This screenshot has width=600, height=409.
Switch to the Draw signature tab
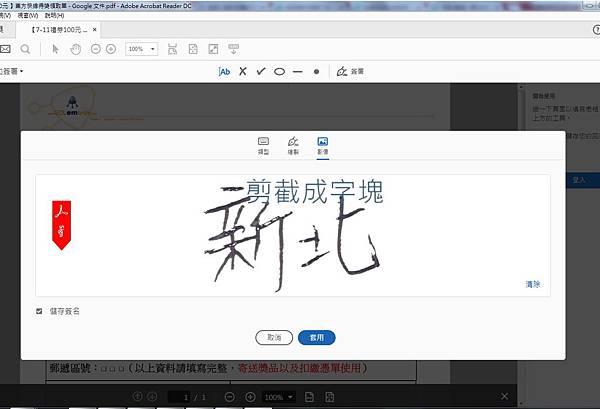point(293,146)
